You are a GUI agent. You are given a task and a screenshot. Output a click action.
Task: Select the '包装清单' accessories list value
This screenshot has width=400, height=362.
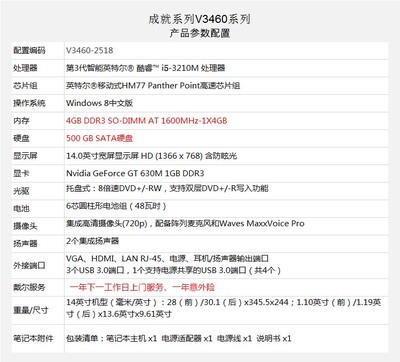click(179, 339)
